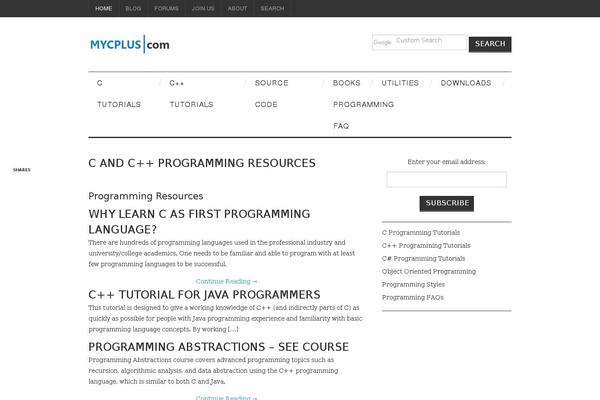This screenshot has width=600, height=400.
Task: Click the MYCPLUS.com logo
Action: (x=130, y=44)
